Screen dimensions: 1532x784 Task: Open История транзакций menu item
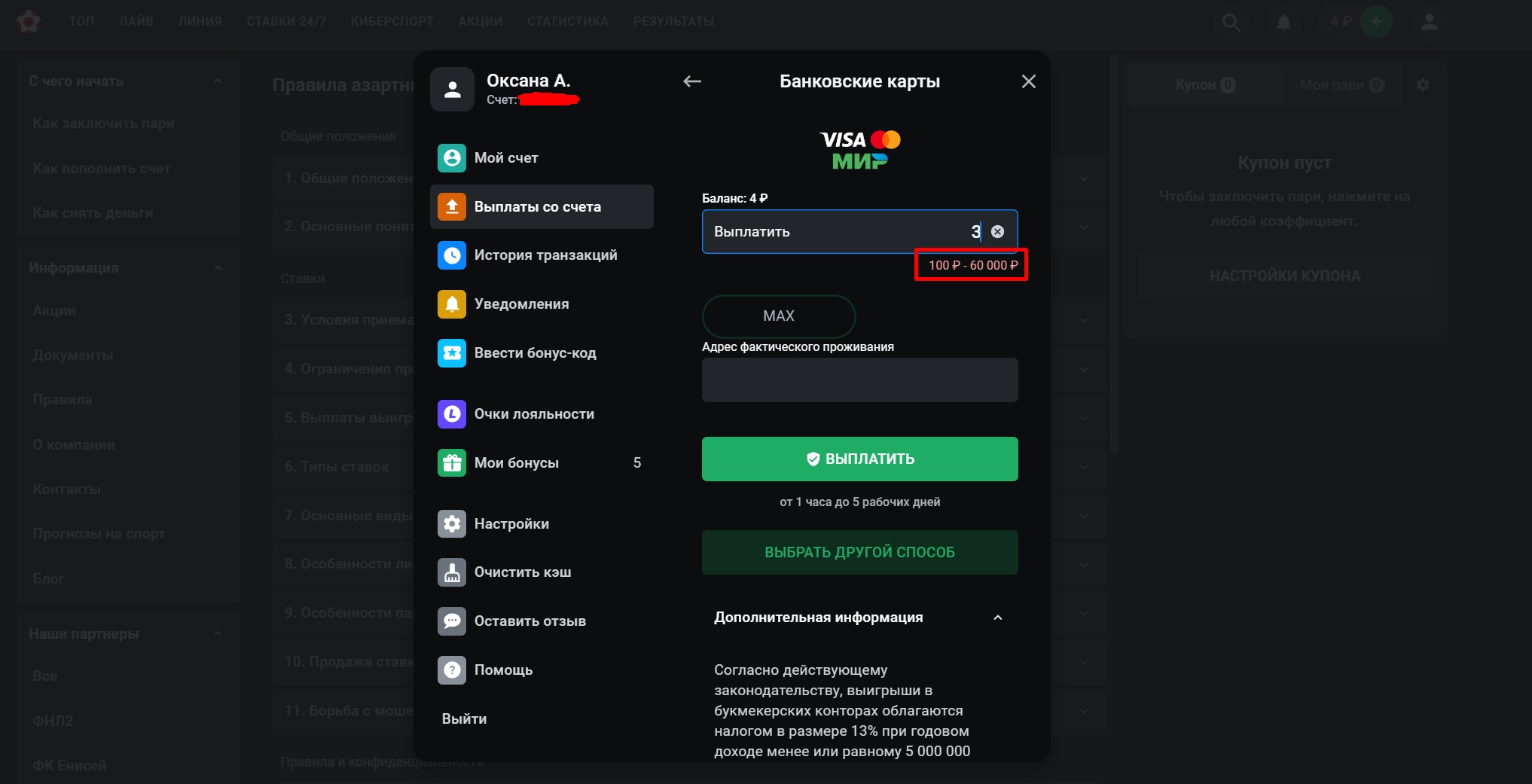pos(545,255)
